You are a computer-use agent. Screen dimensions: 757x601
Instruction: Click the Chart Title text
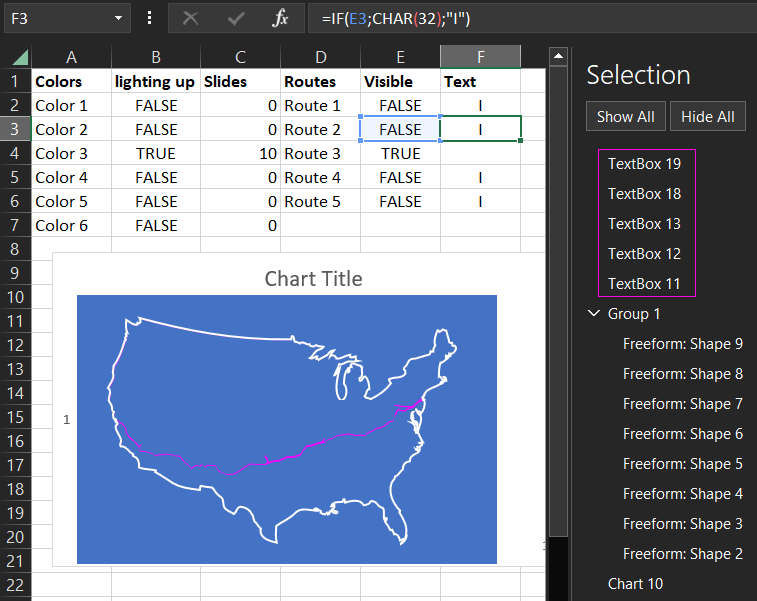click(x=313, y=278)
